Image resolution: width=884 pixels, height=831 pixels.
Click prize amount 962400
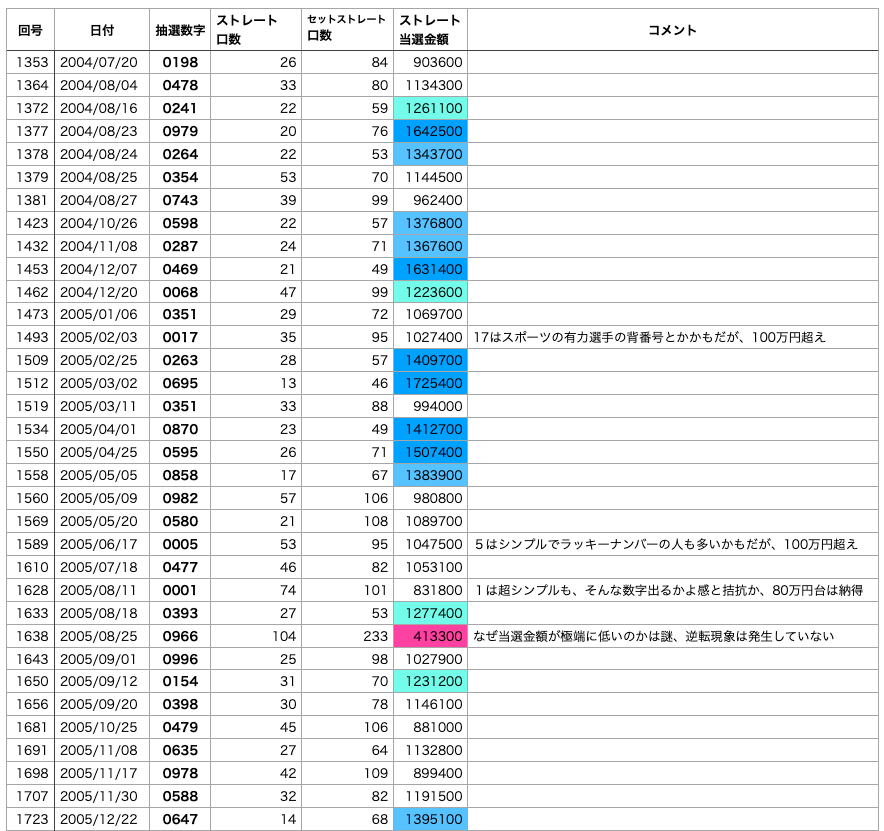pyautogui.click(x=430, y=200)
